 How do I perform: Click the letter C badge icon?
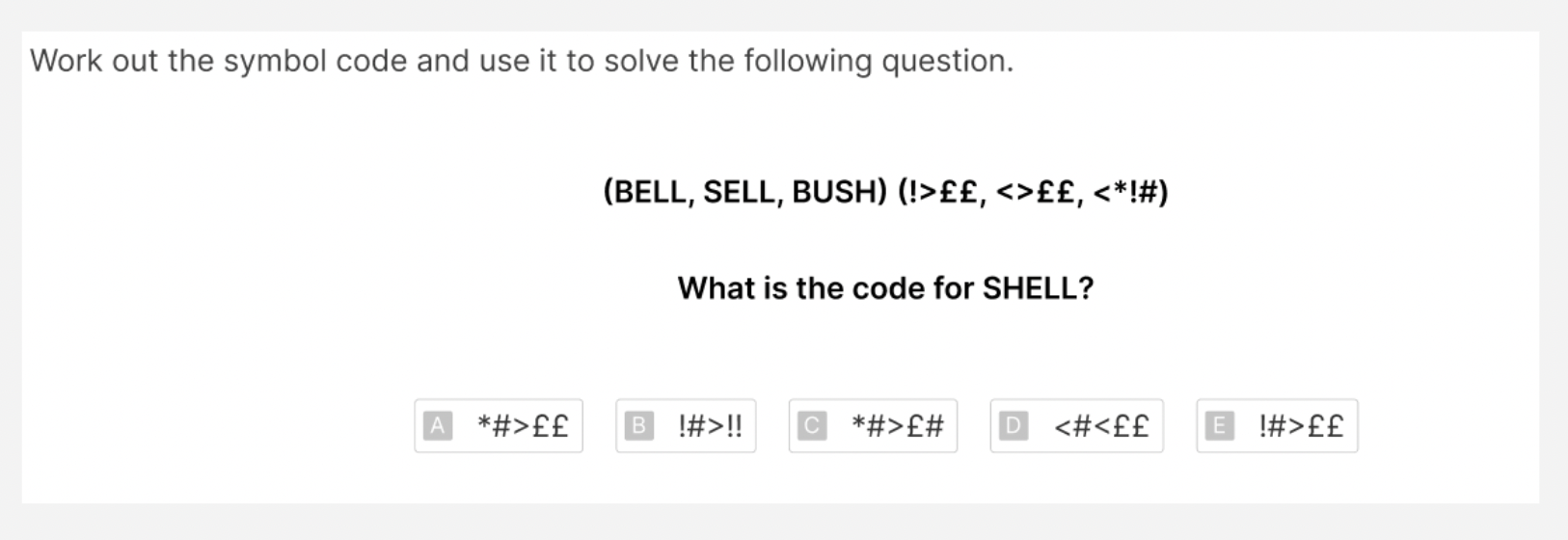(812, 425)
